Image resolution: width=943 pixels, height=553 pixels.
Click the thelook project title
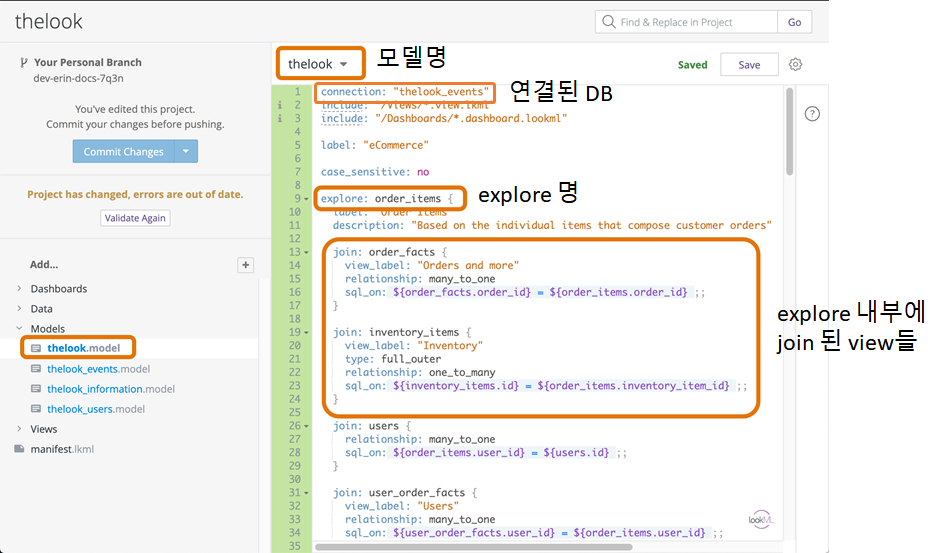click(49, 22)
